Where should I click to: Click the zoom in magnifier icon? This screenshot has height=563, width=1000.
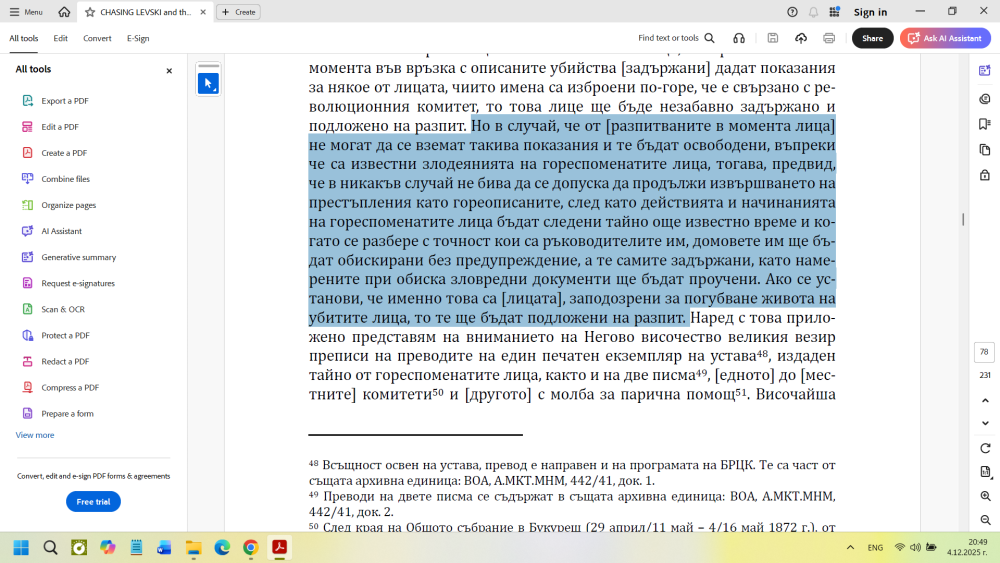(x=985, y=496)
